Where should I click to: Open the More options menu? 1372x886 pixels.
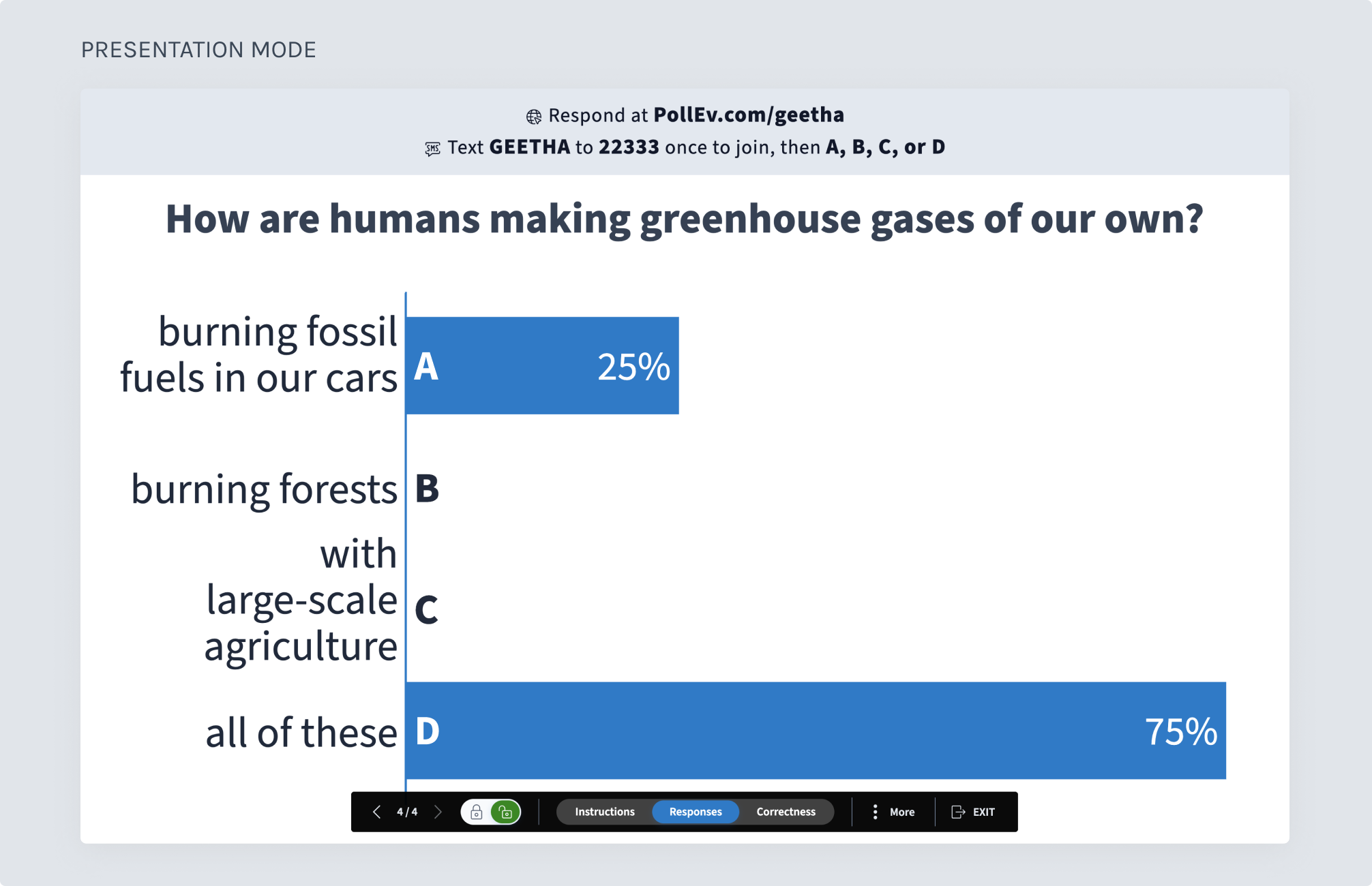pyautogui.click(x=893, y=812)
